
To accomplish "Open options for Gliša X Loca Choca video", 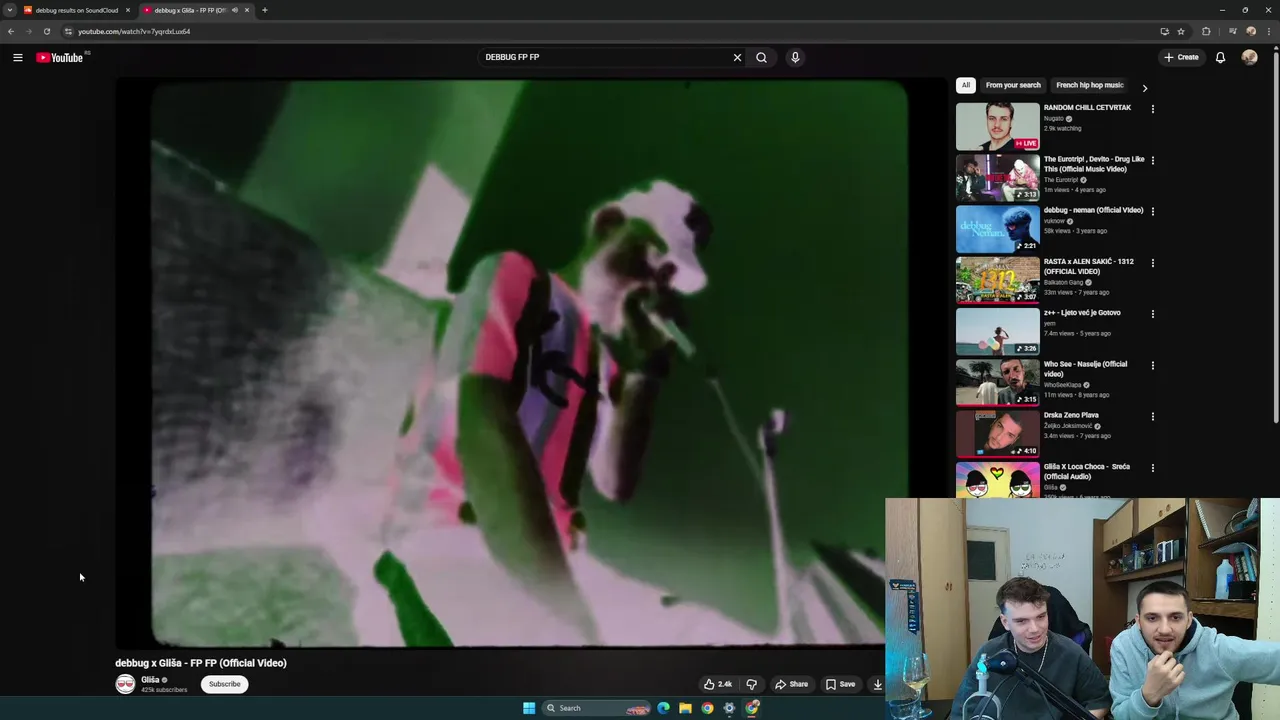I will [x=1152, y=468].
